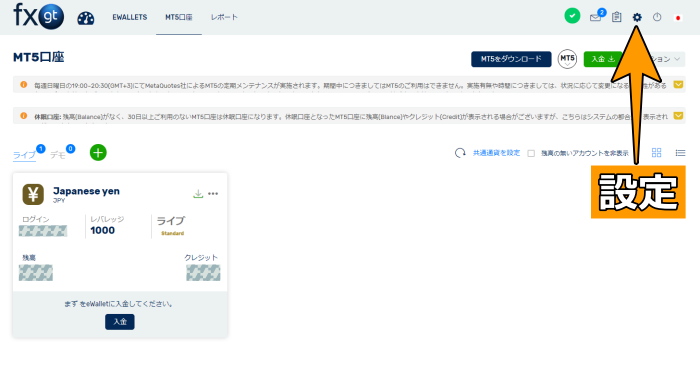Click the green verification checkmark icon
This screenshot has height=385, width=700.
[x=572, y=16]
